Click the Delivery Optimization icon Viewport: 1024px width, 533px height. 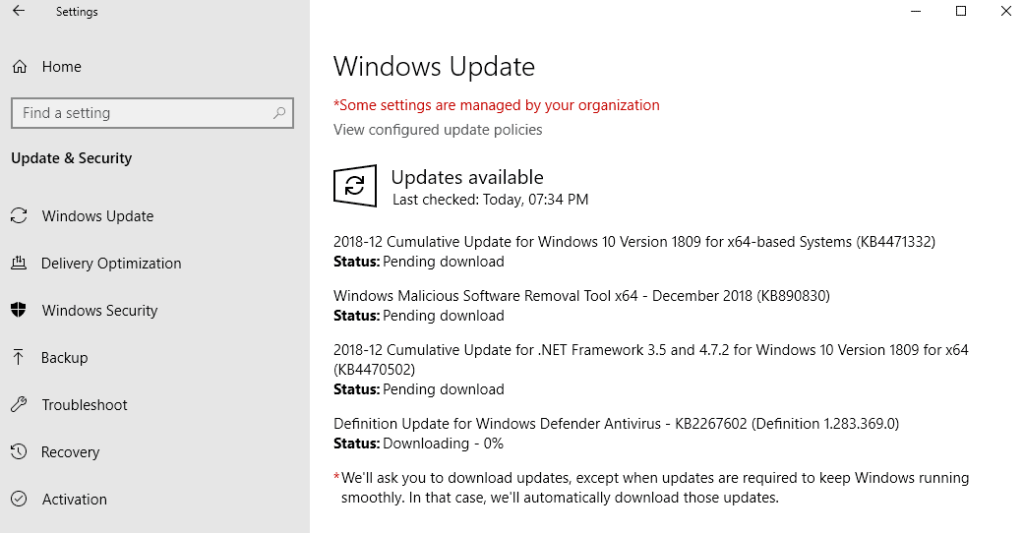click(19, 263)
